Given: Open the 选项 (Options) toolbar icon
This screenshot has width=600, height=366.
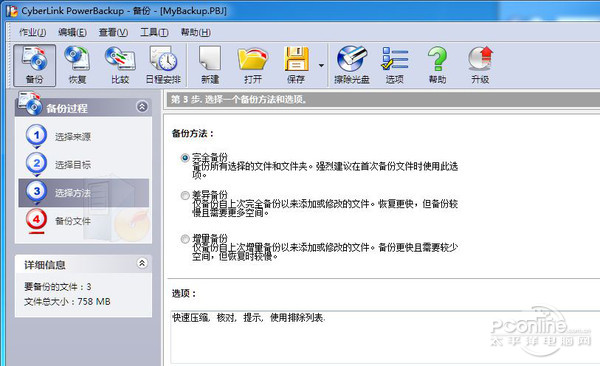Looking at the screenshot, I should click(395, 65).
